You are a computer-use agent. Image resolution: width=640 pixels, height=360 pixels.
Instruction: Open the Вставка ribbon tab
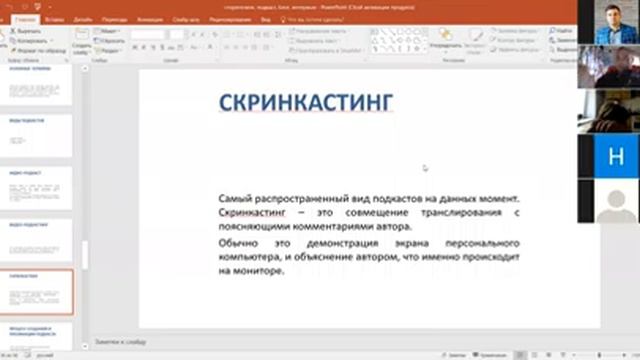[54, 20]
